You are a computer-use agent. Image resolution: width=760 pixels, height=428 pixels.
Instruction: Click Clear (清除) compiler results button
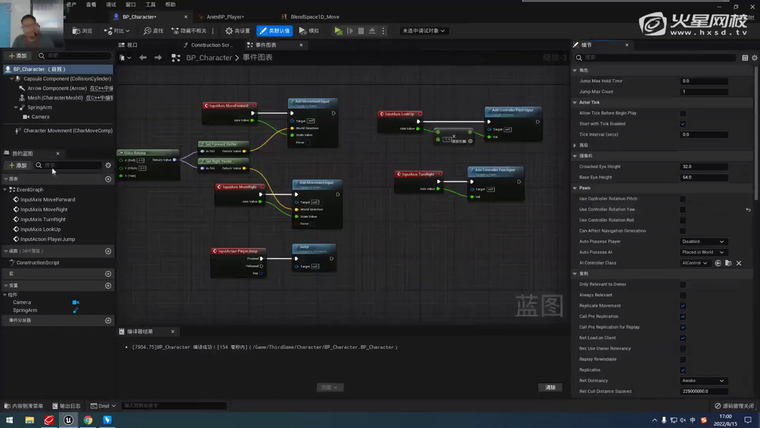[551, 387]
